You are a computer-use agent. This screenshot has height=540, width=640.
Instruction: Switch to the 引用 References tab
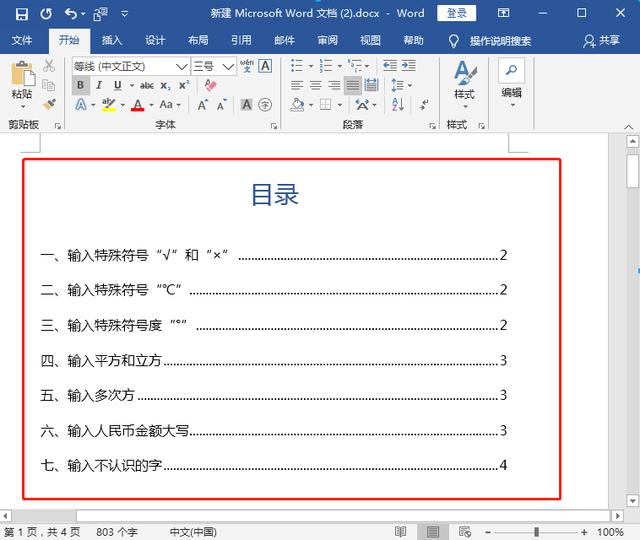[241, 40]
